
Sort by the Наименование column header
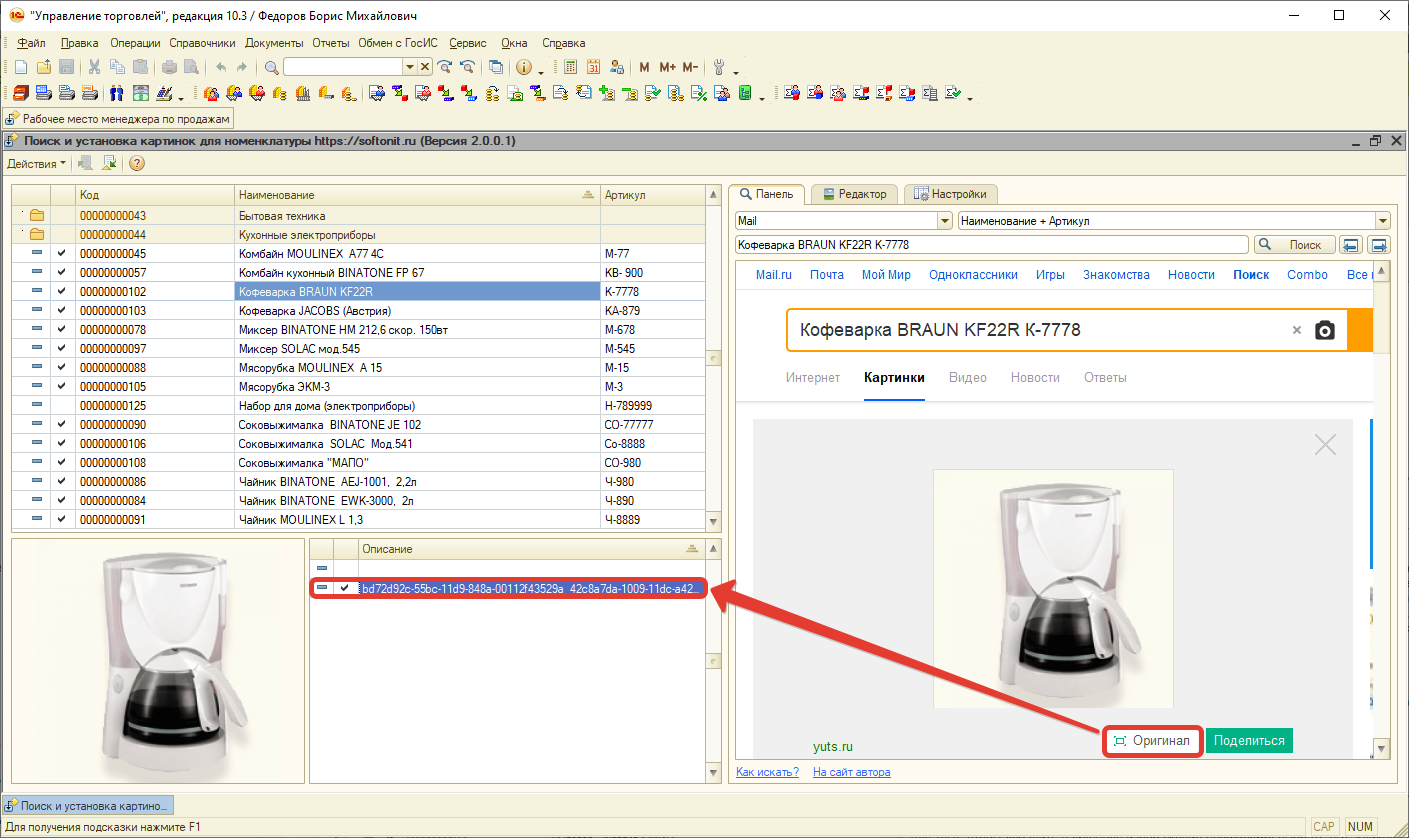417,195
